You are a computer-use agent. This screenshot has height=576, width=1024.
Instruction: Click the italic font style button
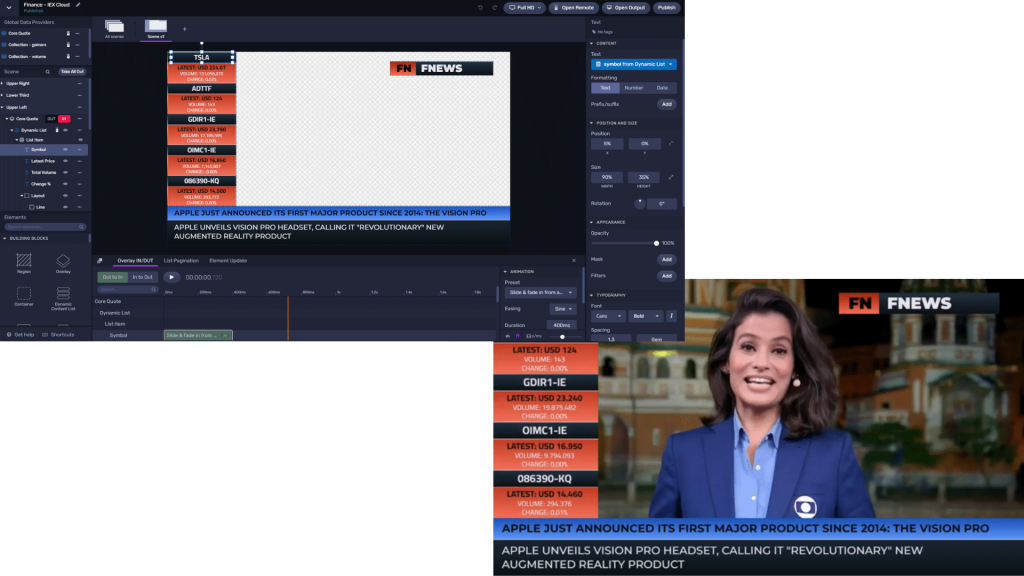(671, 316)
